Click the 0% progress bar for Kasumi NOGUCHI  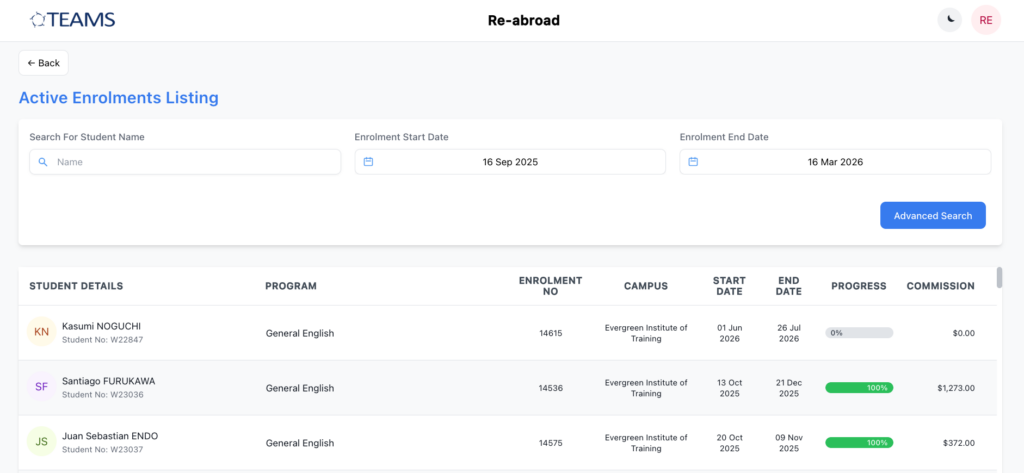(x=859, y=333)
